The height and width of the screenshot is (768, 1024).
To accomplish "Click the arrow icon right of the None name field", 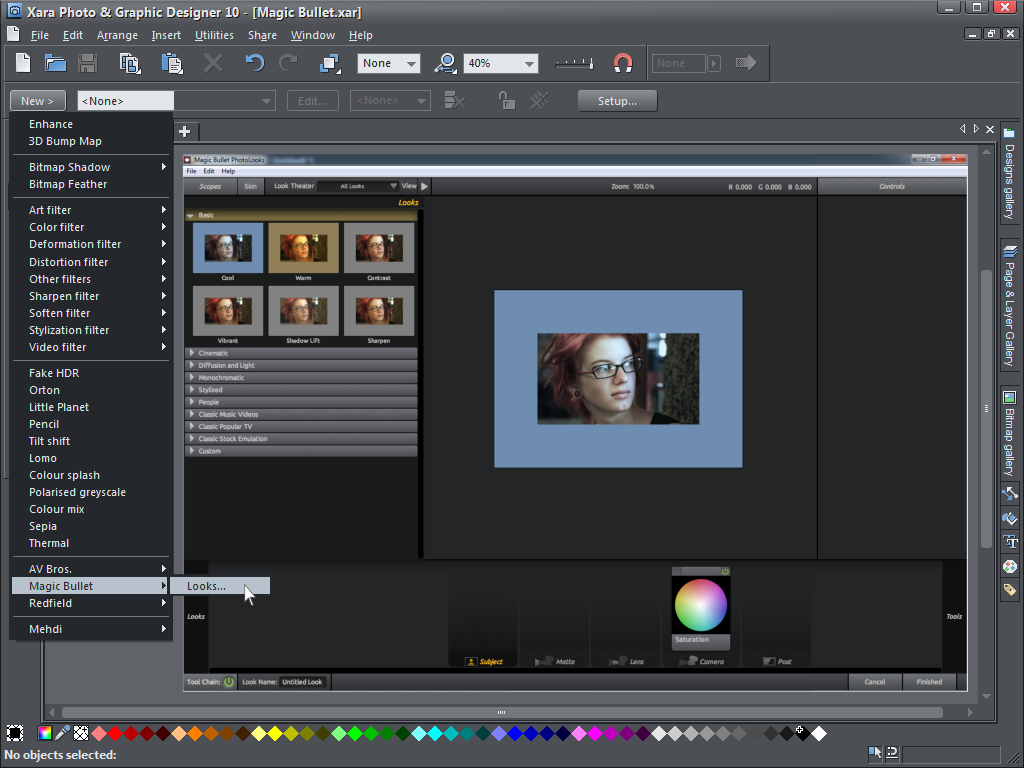I will (x=714, y=63).
